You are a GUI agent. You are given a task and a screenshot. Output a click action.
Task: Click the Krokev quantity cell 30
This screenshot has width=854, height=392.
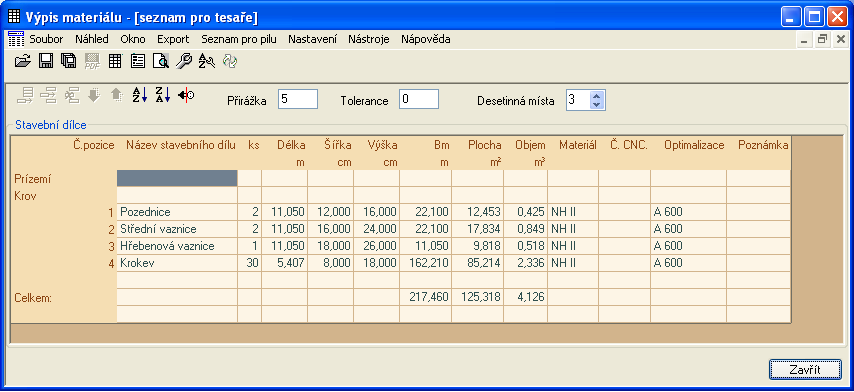click(x=249, y=263)
